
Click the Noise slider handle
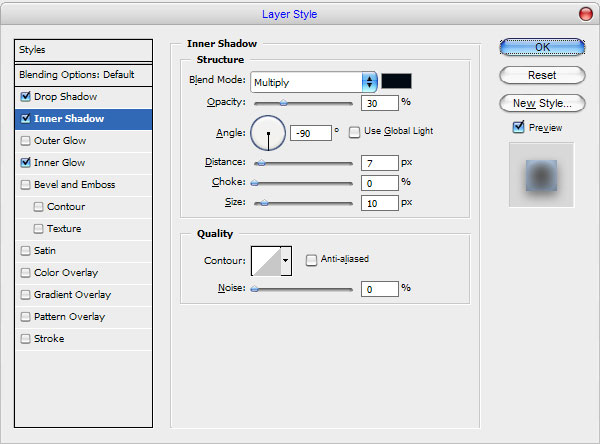pos(254,289)
